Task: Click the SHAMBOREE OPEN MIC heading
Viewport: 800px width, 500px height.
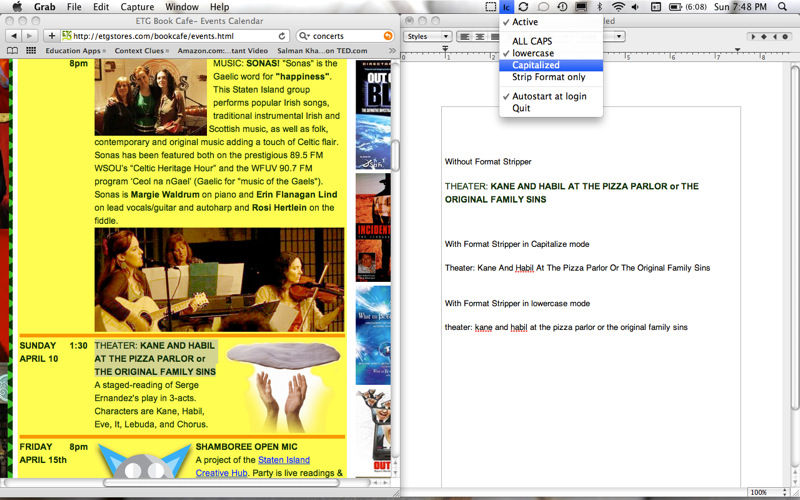Action: point(246,447)
